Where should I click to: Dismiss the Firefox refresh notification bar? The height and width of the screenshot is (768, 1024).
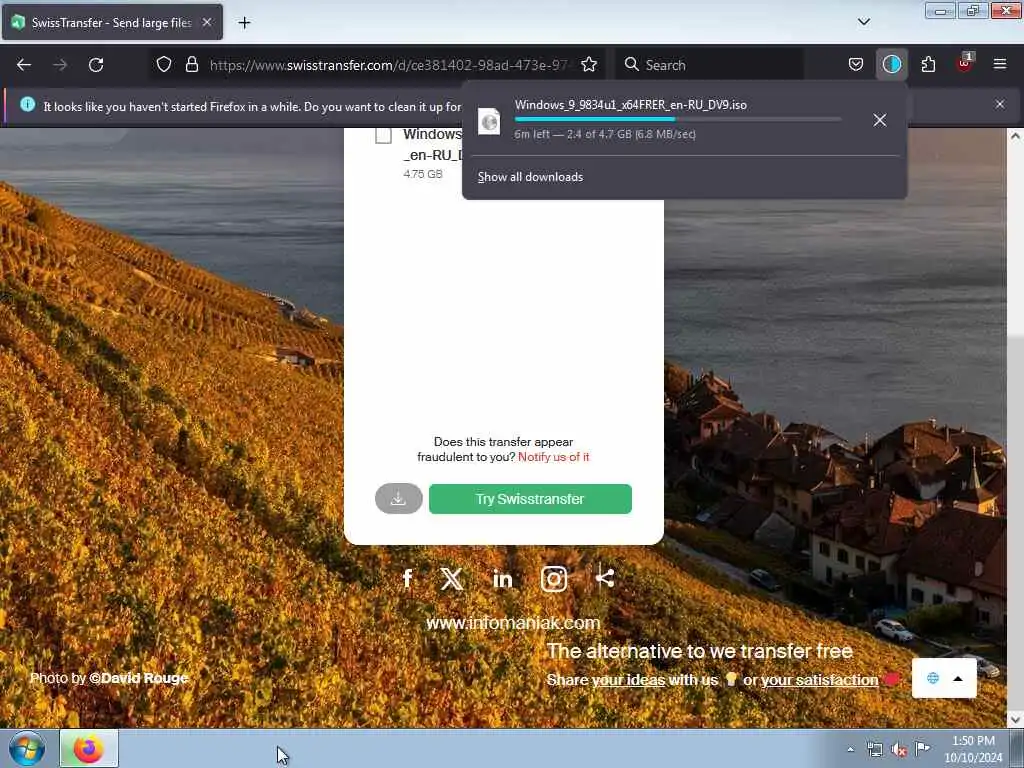point(999,104)
